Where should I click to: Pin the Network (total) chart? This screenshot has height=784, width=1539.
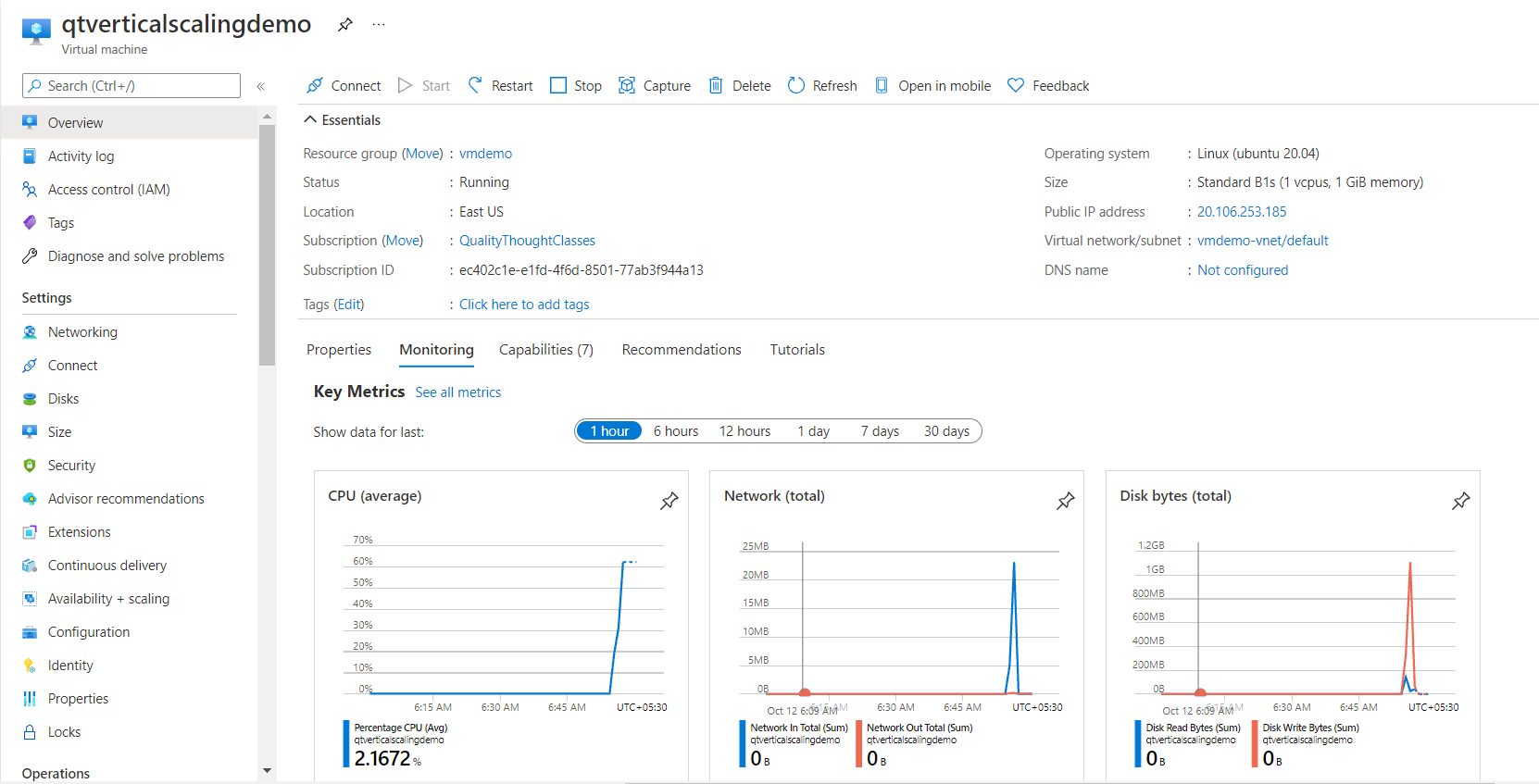(x=1066, y=501)
